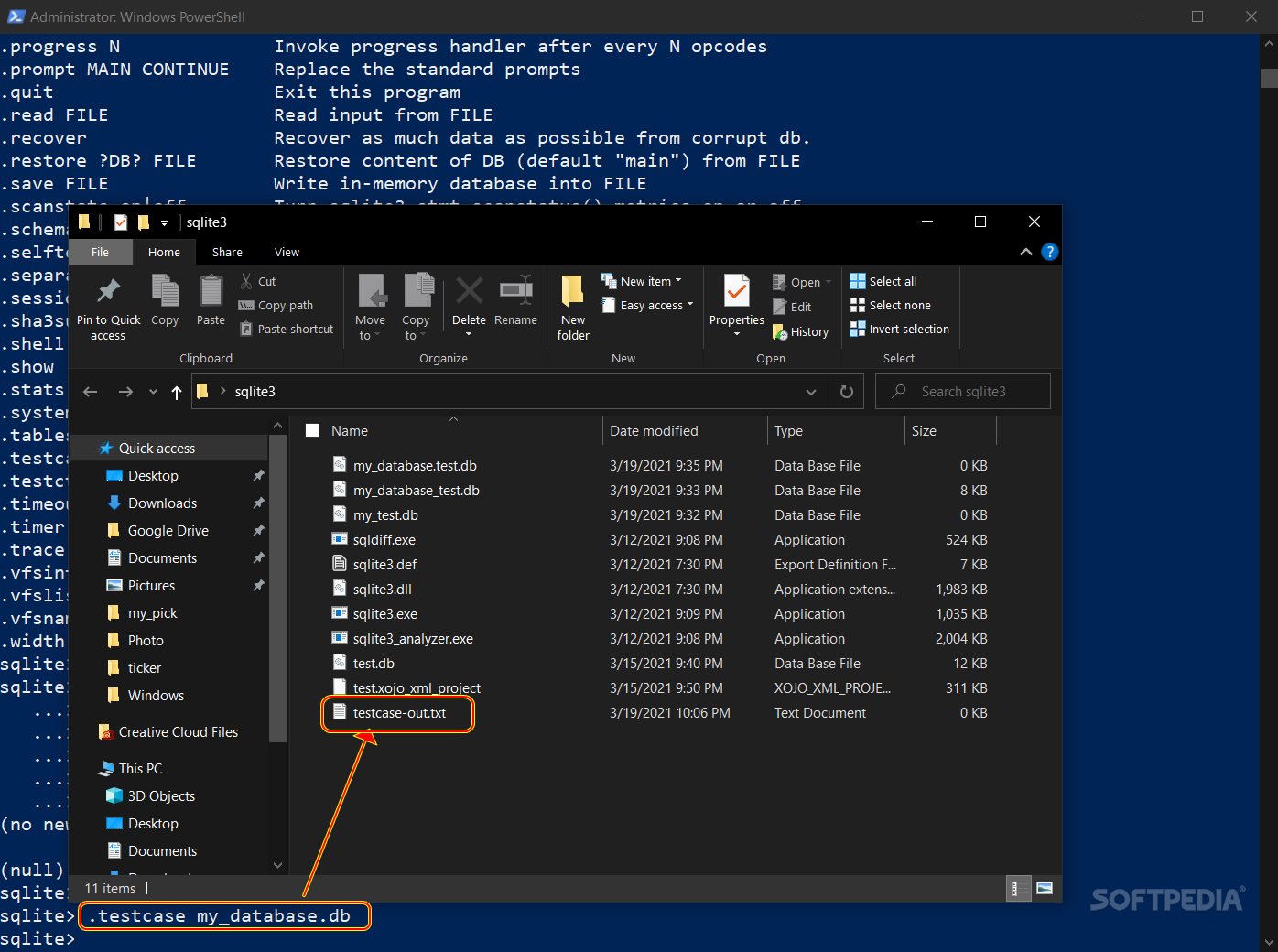Click the History icon

click(780, 331)
